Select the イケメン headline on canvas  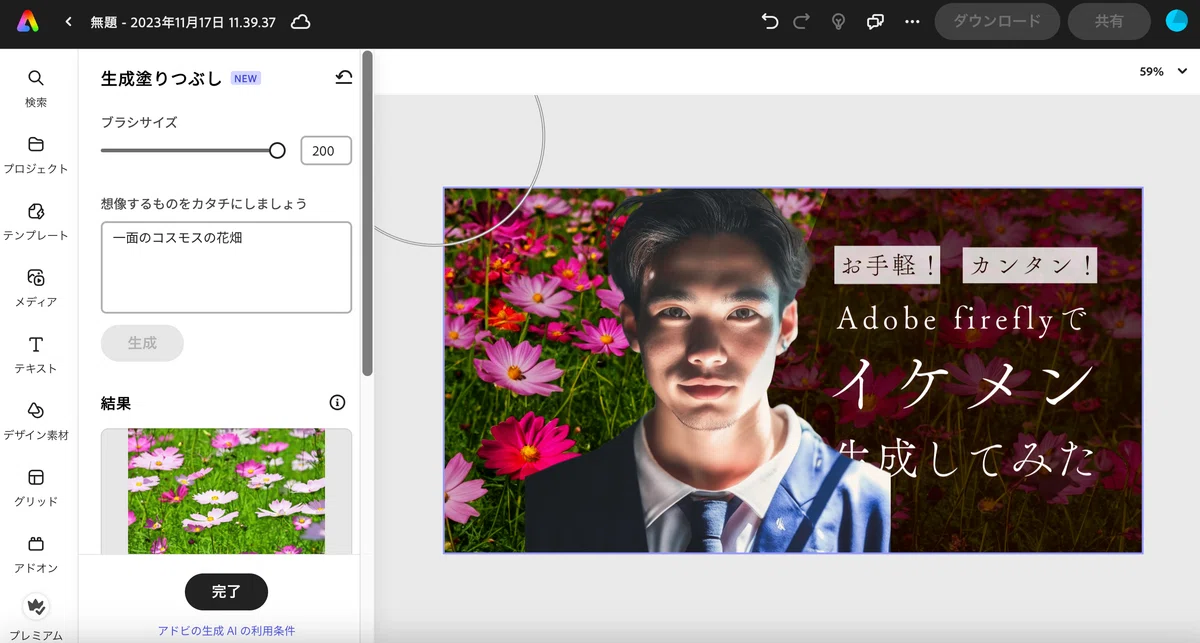(x=963, y=385)
